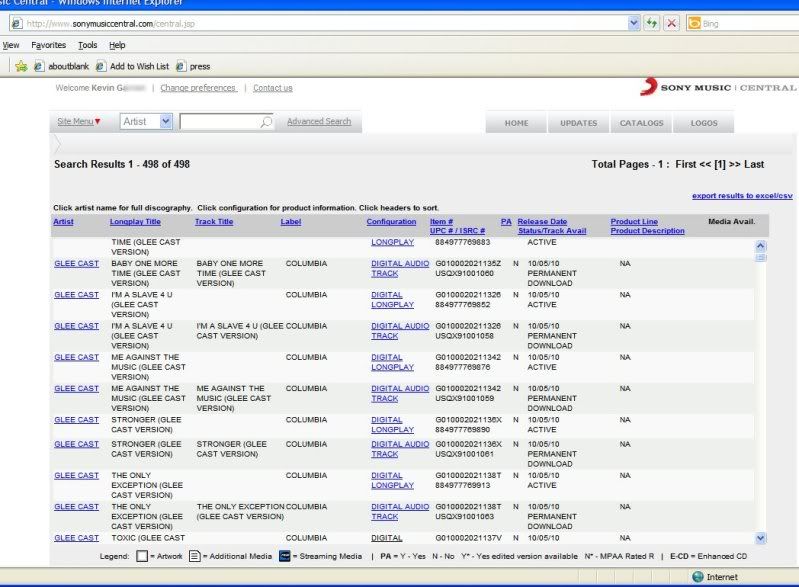Open DIGITAL LONGPLAY for UPC 884977769913
Image resolution: width=799 pixels, height=587 pixels.
[392, 481]
